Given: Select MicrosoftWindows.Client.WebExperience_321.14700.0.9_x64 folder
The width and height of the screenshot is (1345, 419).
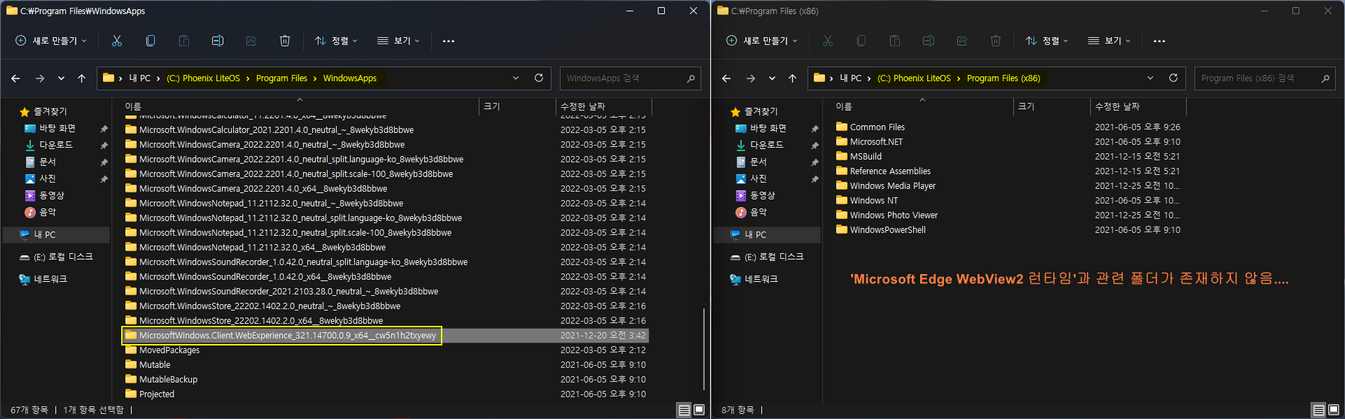Looking at the screenshot, I should pos(385,336).
